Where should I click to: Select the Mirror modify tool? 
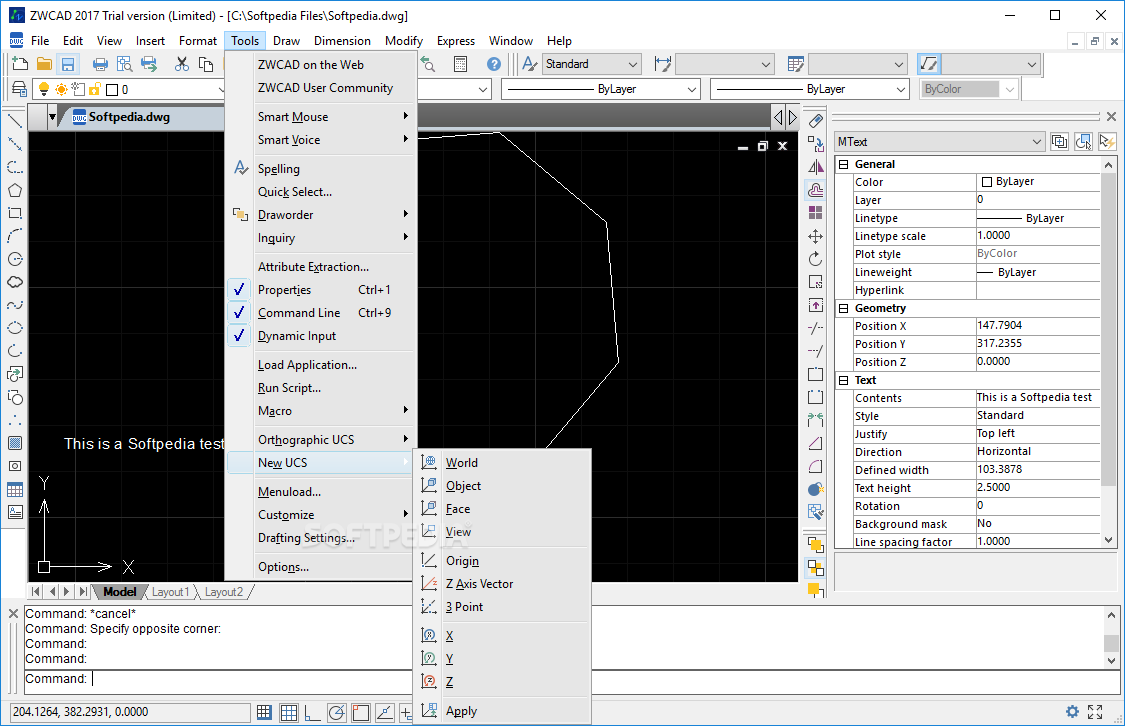pos(816,166)
